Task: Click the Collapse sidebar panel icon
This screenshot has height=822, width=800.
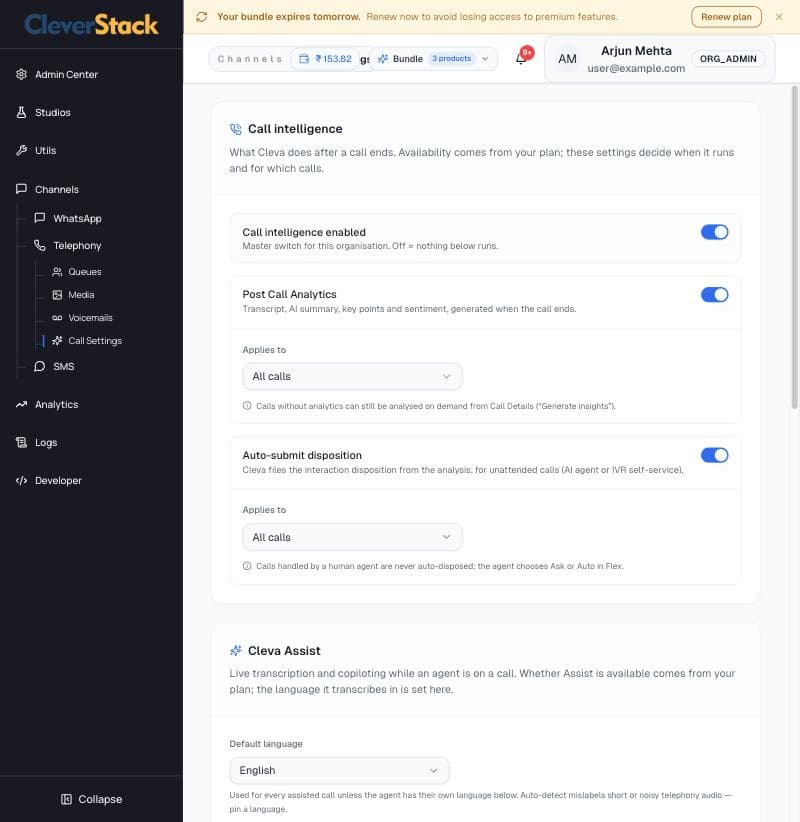Action: coord(66,799)
